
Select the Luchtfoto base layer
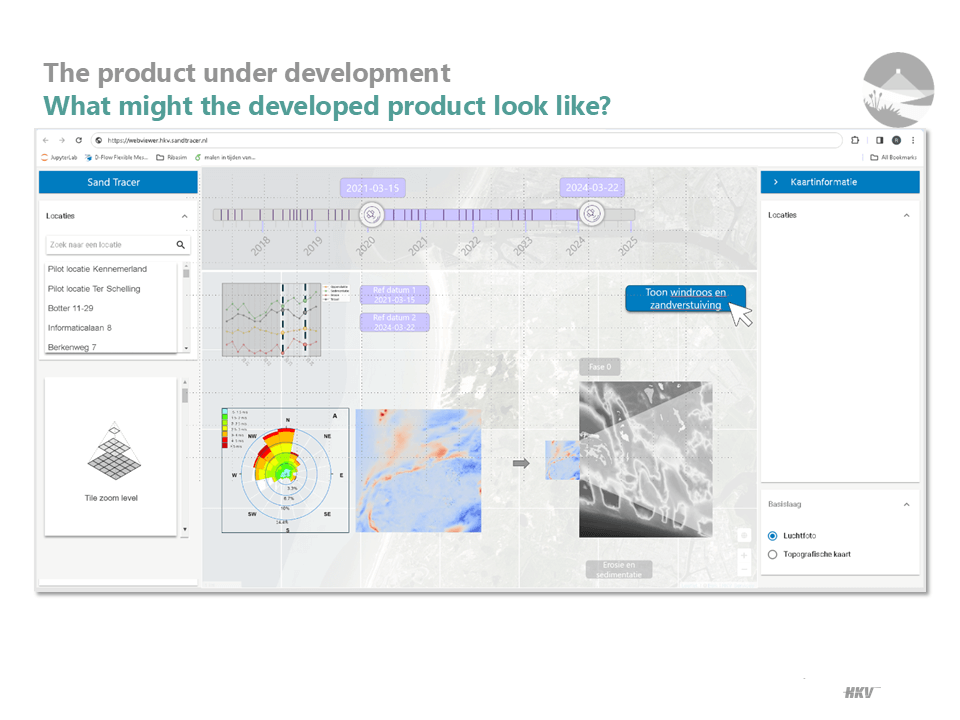coord(772,535)
